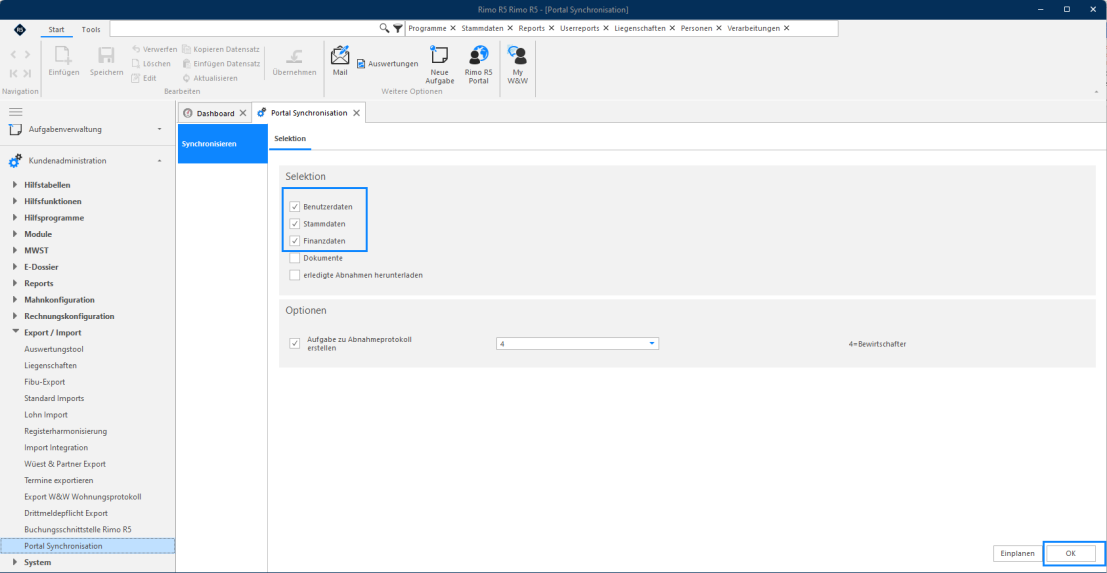
Task: Toggle the hamburger sidebar menu
Action: 16,112
